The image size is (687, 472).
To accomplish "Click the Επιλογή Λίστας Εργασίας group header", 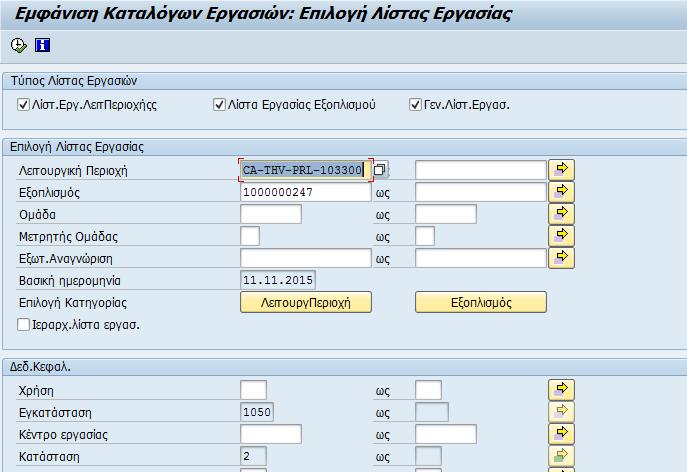I will [x=77, y=147].
